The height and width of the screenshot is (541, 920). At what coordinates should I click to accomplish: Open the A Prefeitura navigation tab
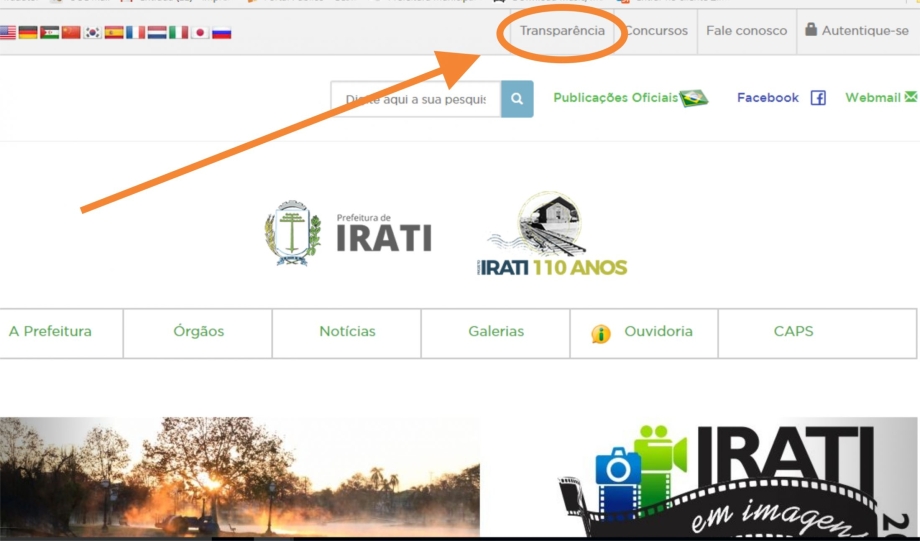(x=50, y=332)
